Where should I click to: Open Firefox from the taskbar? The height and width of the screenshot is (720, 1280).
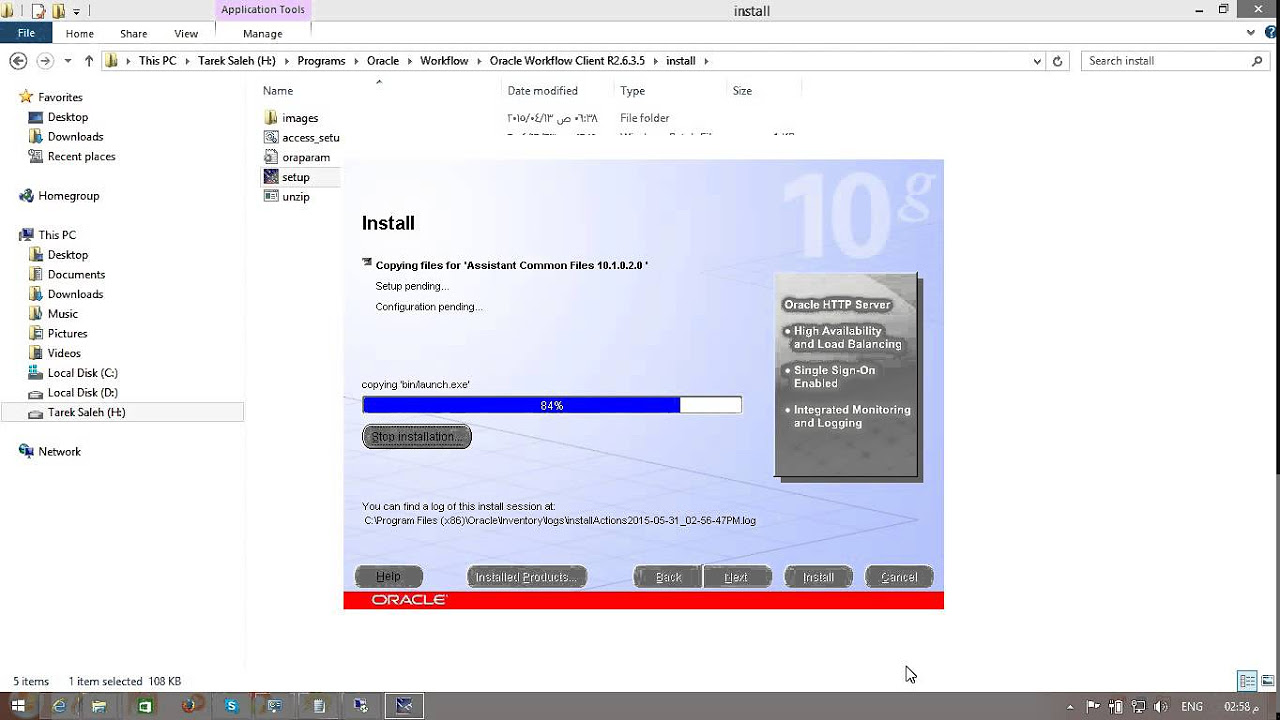188,706
